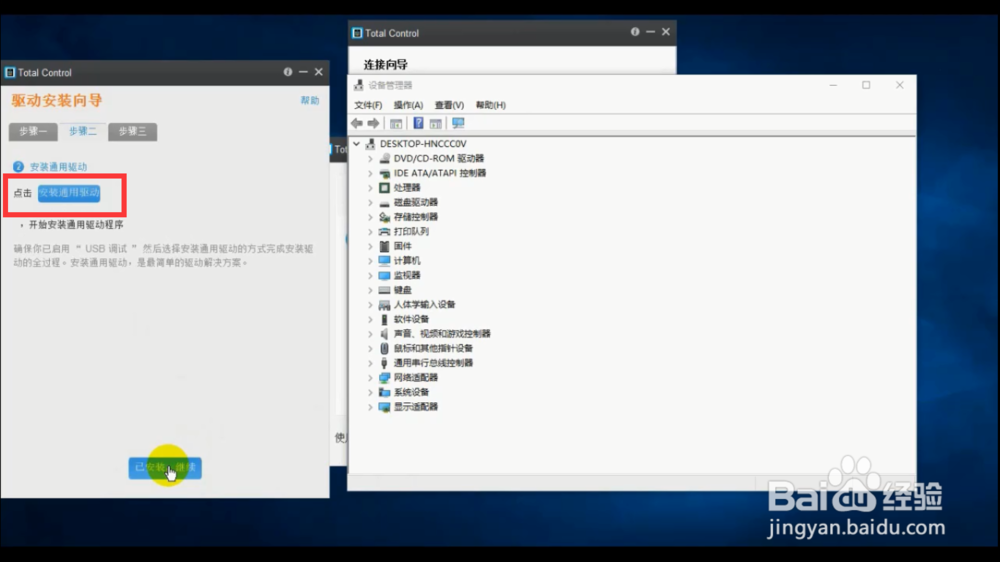Select the disk drive category icon
The image size is (1000, 562).
(385, 202)
